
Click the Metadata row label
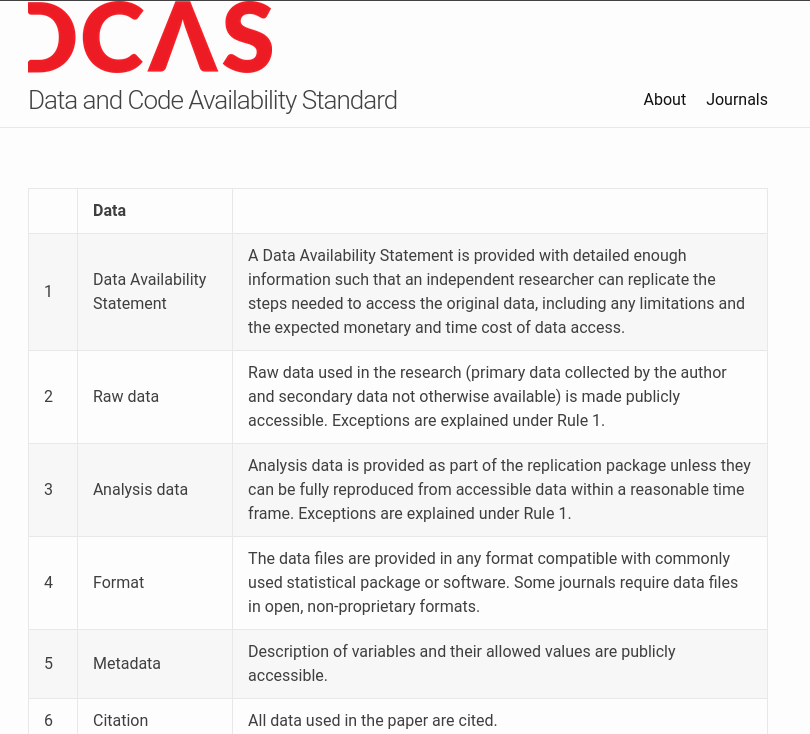(x=127, y=663)
